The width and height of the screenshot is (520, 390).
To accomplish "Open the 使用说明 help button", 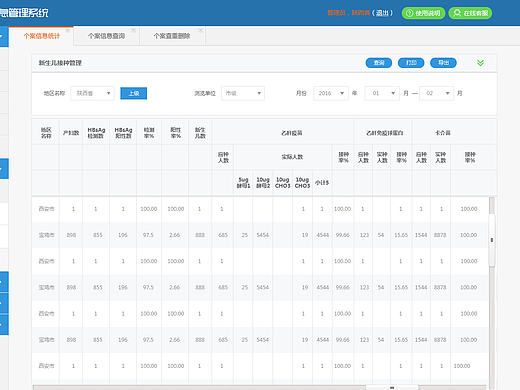I will tap(423, 13).
